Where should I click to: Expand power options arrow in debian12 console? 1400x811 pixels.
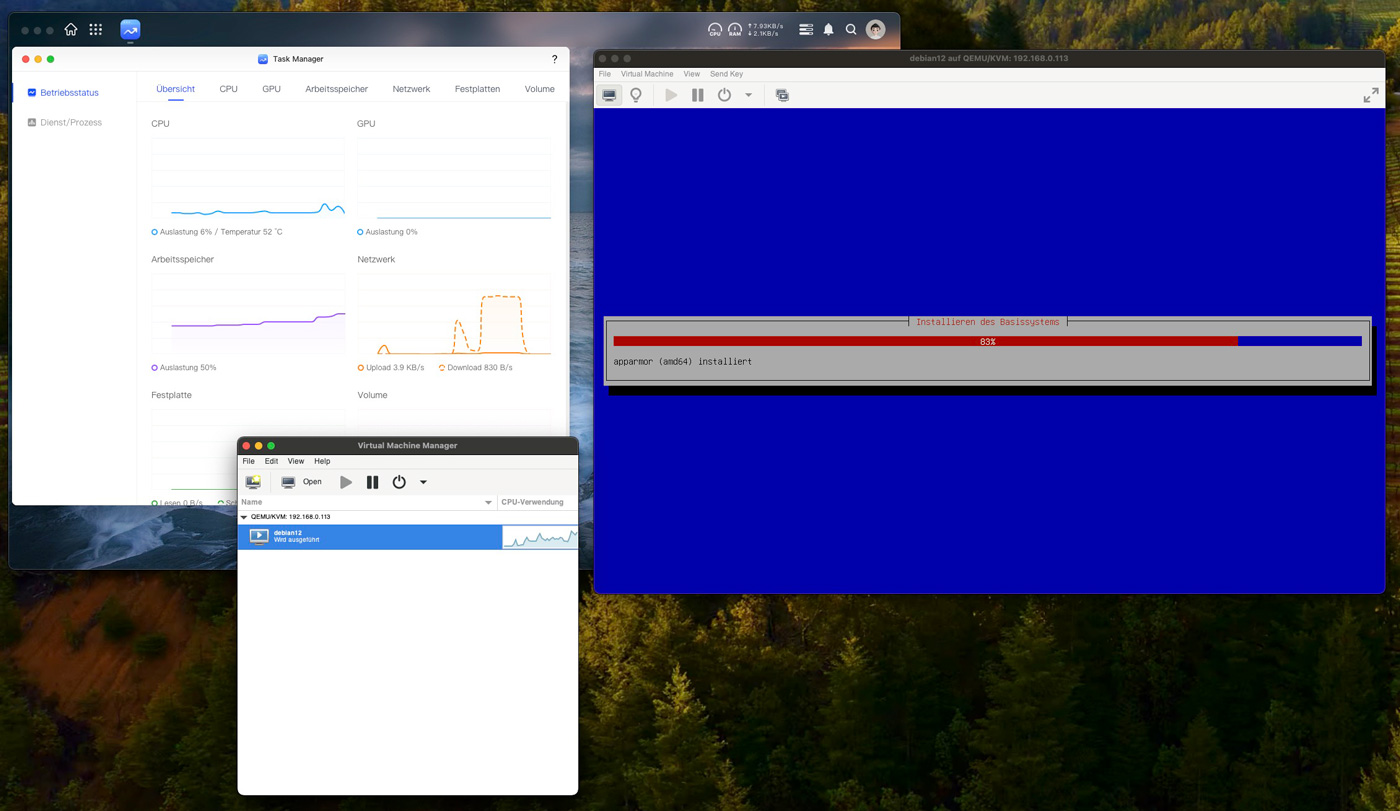coord(748,95)
